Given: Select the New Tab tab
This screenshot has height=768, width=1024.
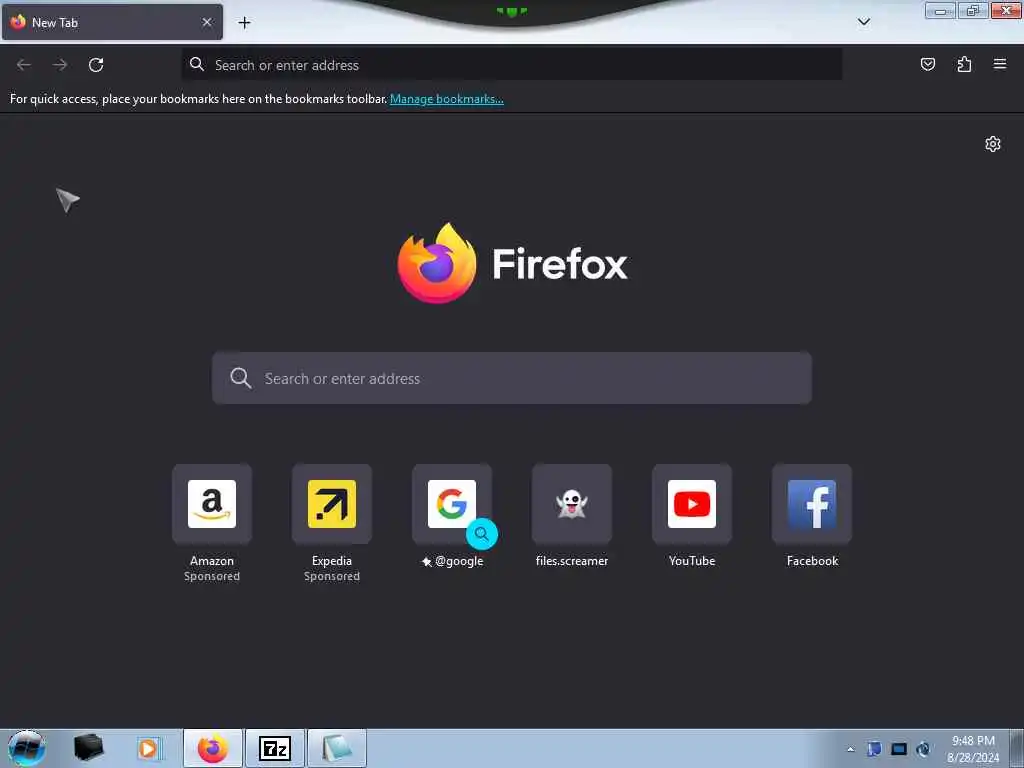Looking at the screenshot, I should click(112, 22).
